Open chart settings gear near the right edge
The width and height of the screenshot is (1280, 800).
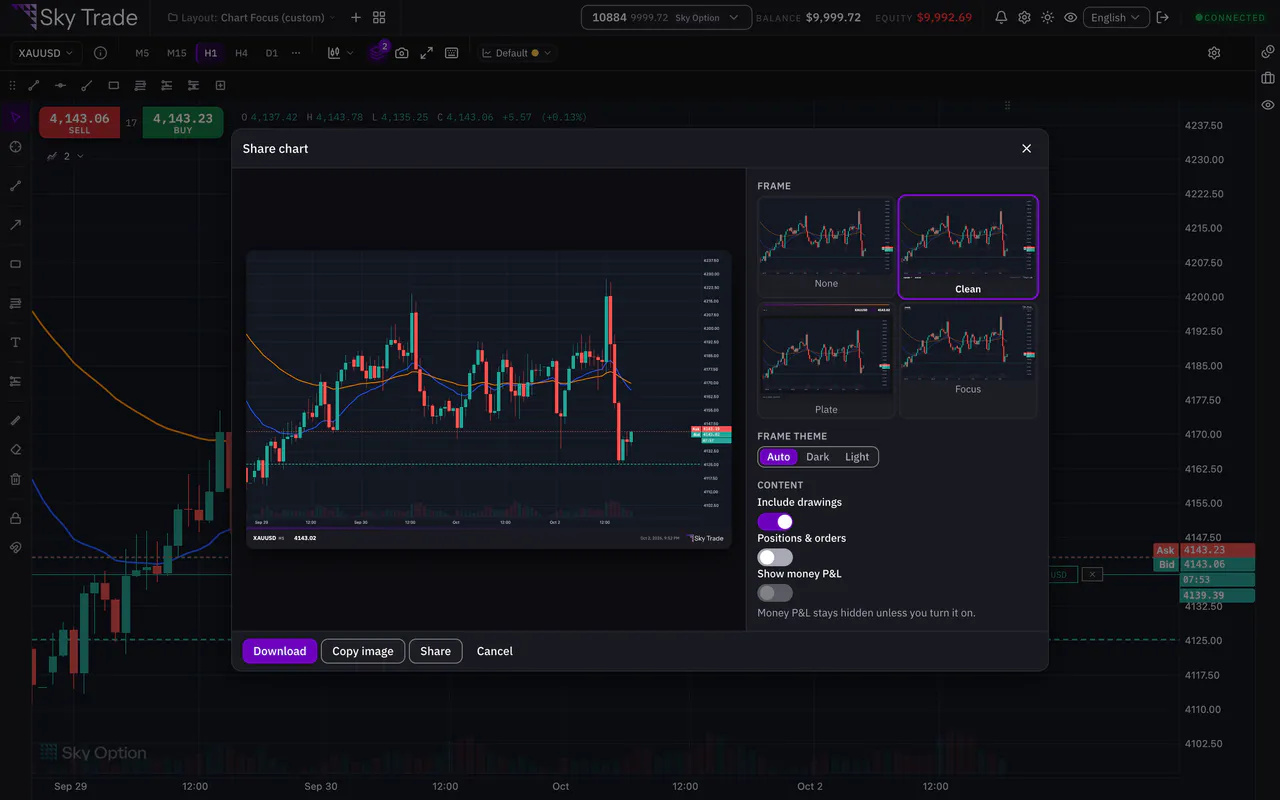(1214, 53)
